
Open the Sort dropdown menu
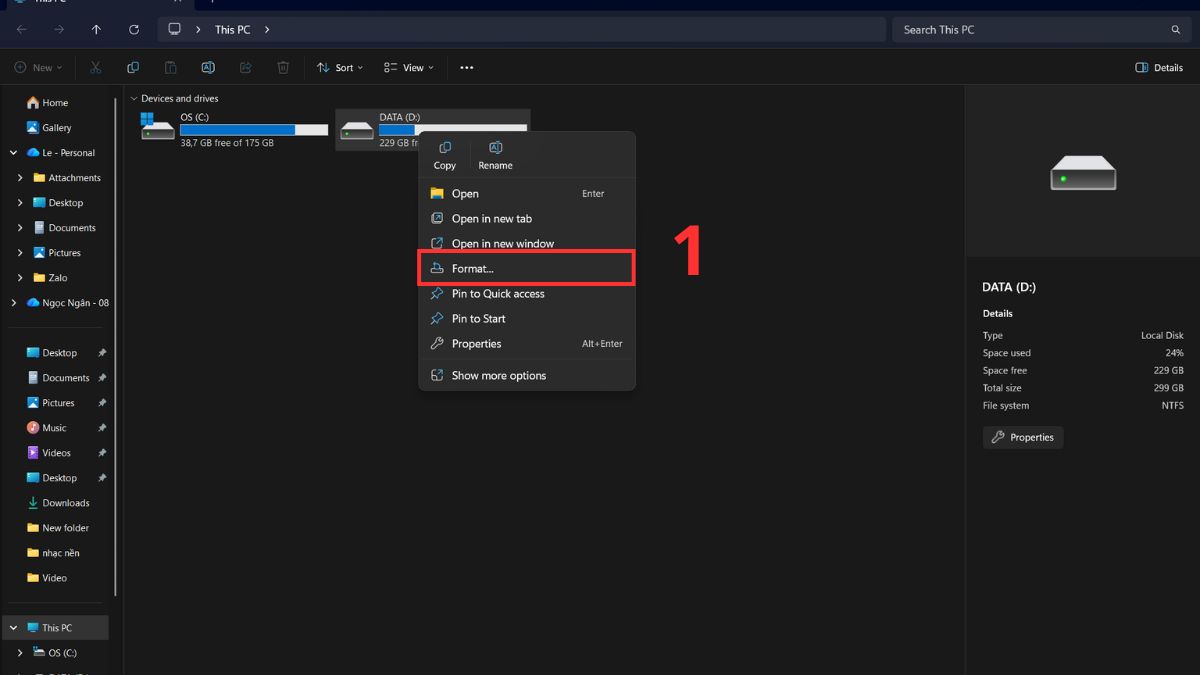pyautogui.click(x=339, y=67)
